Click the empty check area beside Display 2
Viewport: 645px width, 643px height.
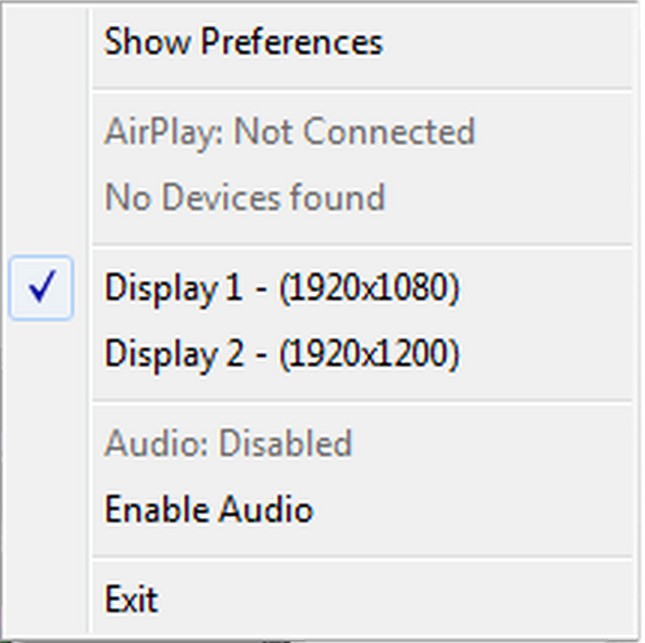[x=41, y=354]
